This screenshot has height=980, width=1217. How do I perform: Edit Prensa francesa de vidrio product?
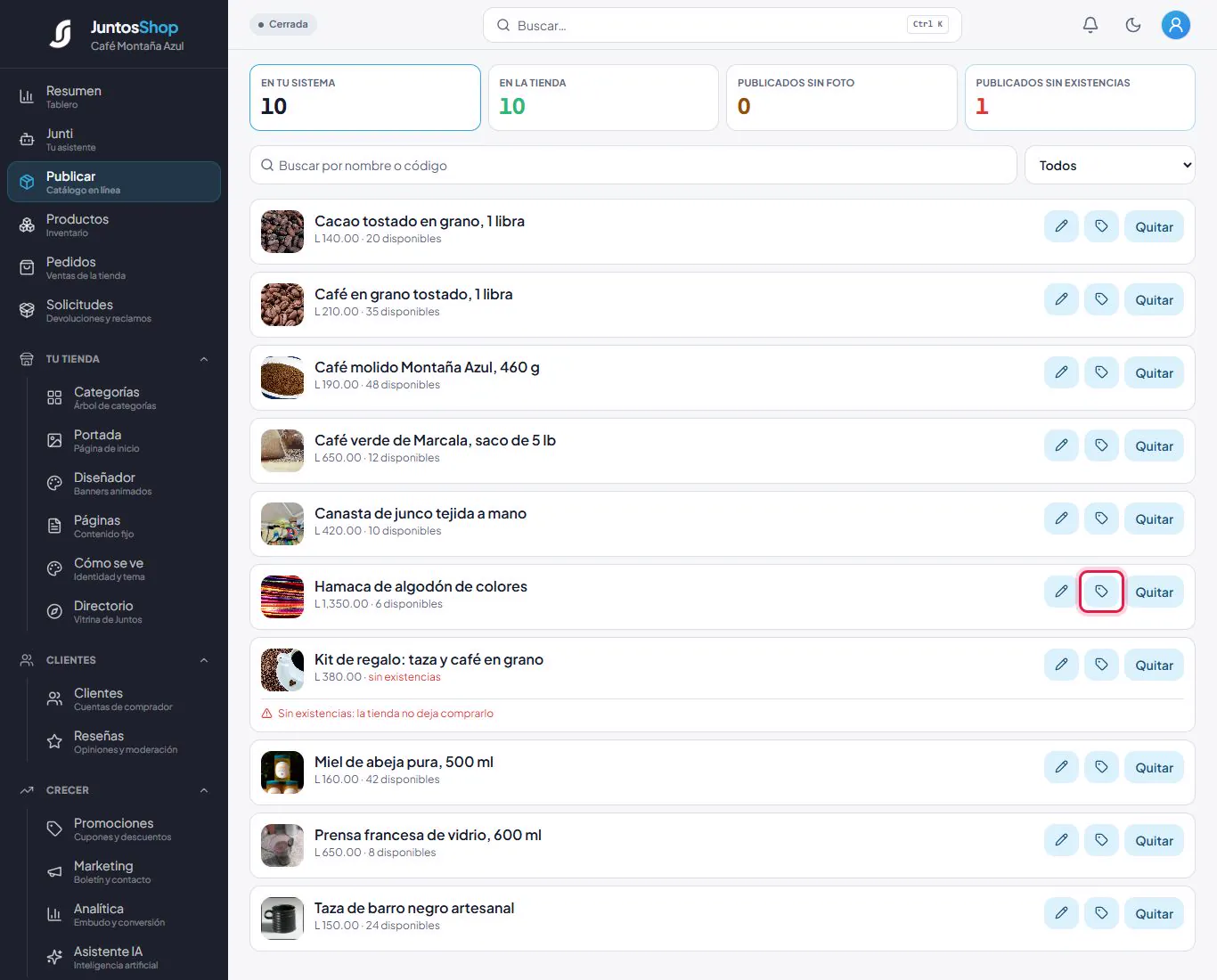(1061, 840)
